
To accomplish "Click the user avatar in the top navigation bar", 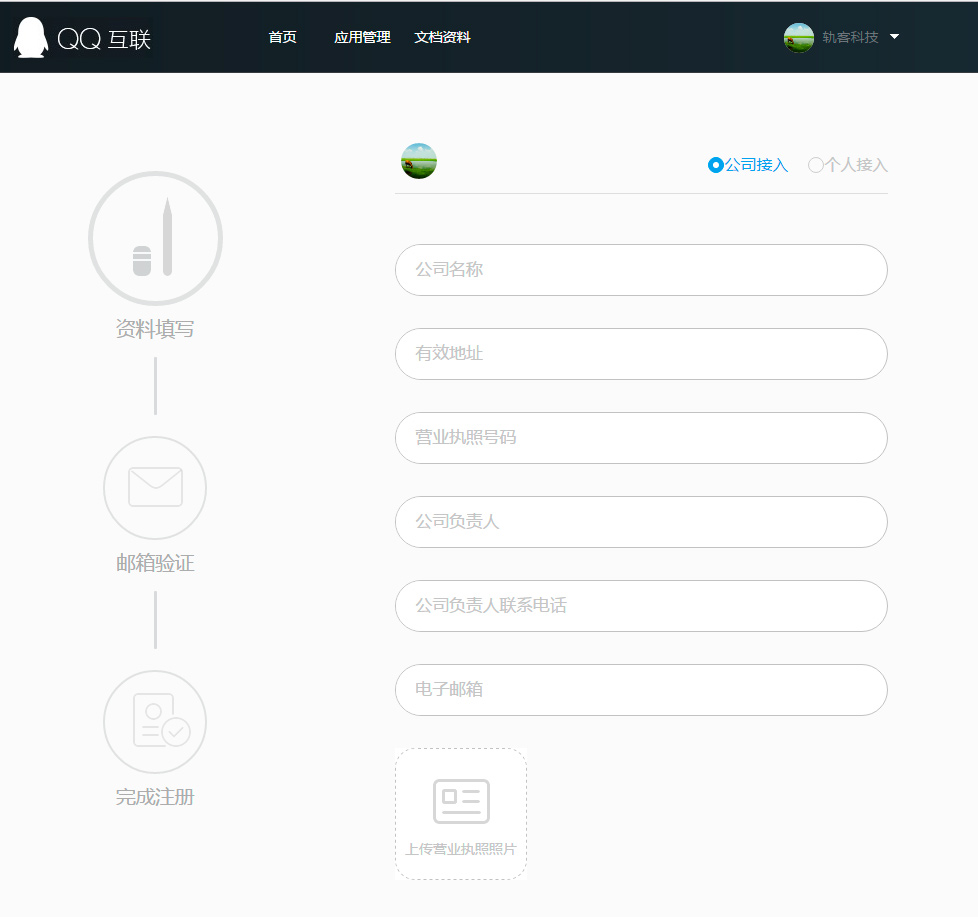I will (799, 38).
